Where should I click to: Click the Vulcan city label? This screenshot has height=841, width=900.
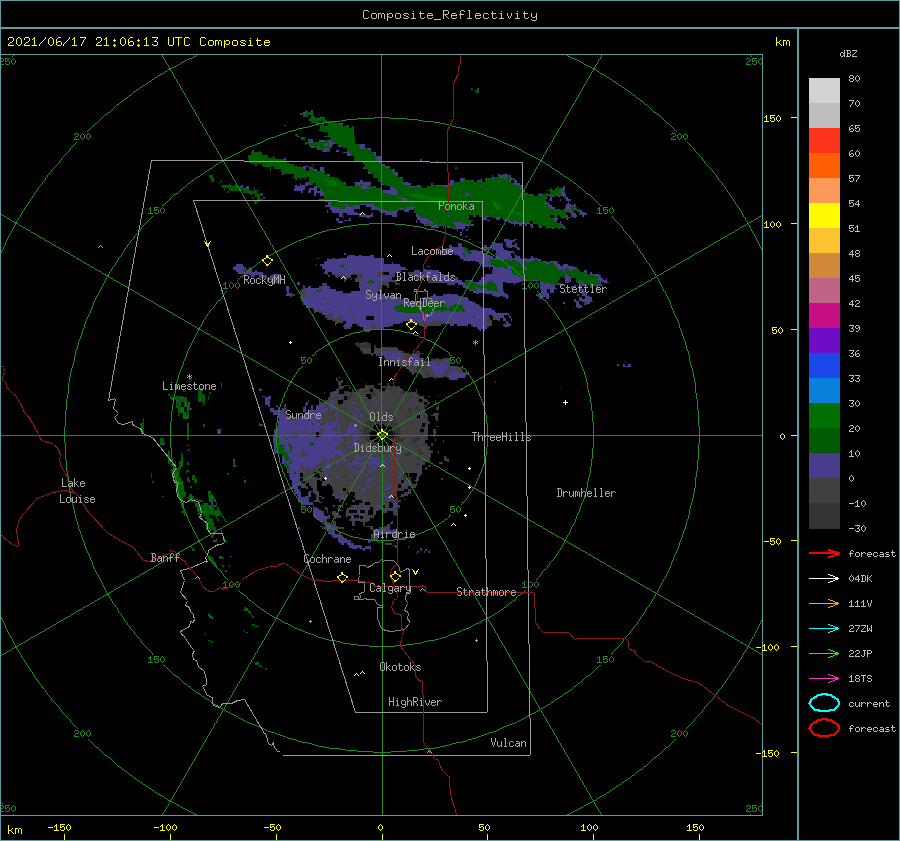(x=508, y=743)
